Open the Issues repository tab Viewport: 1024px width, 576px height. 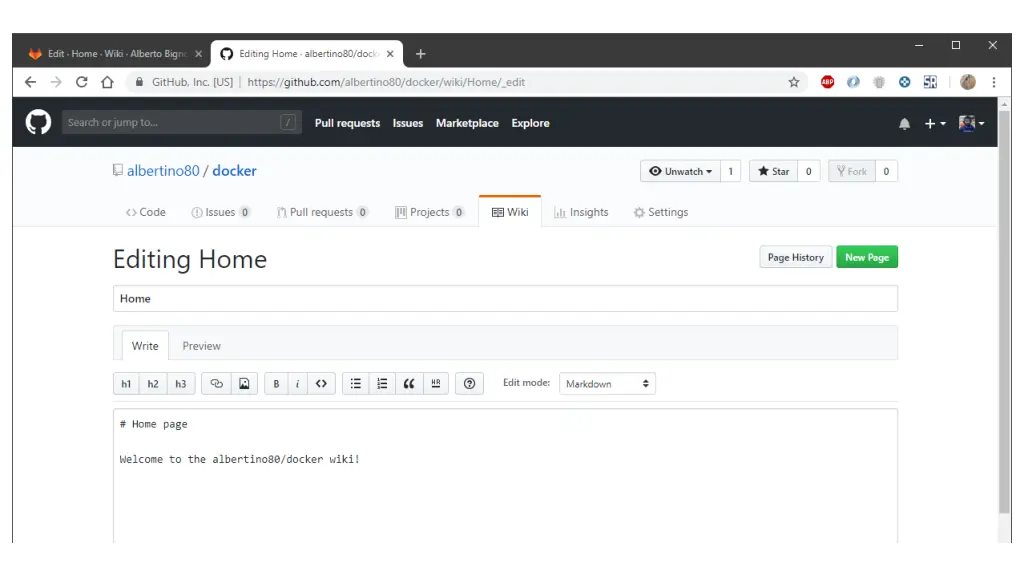(x=220, y=212)
